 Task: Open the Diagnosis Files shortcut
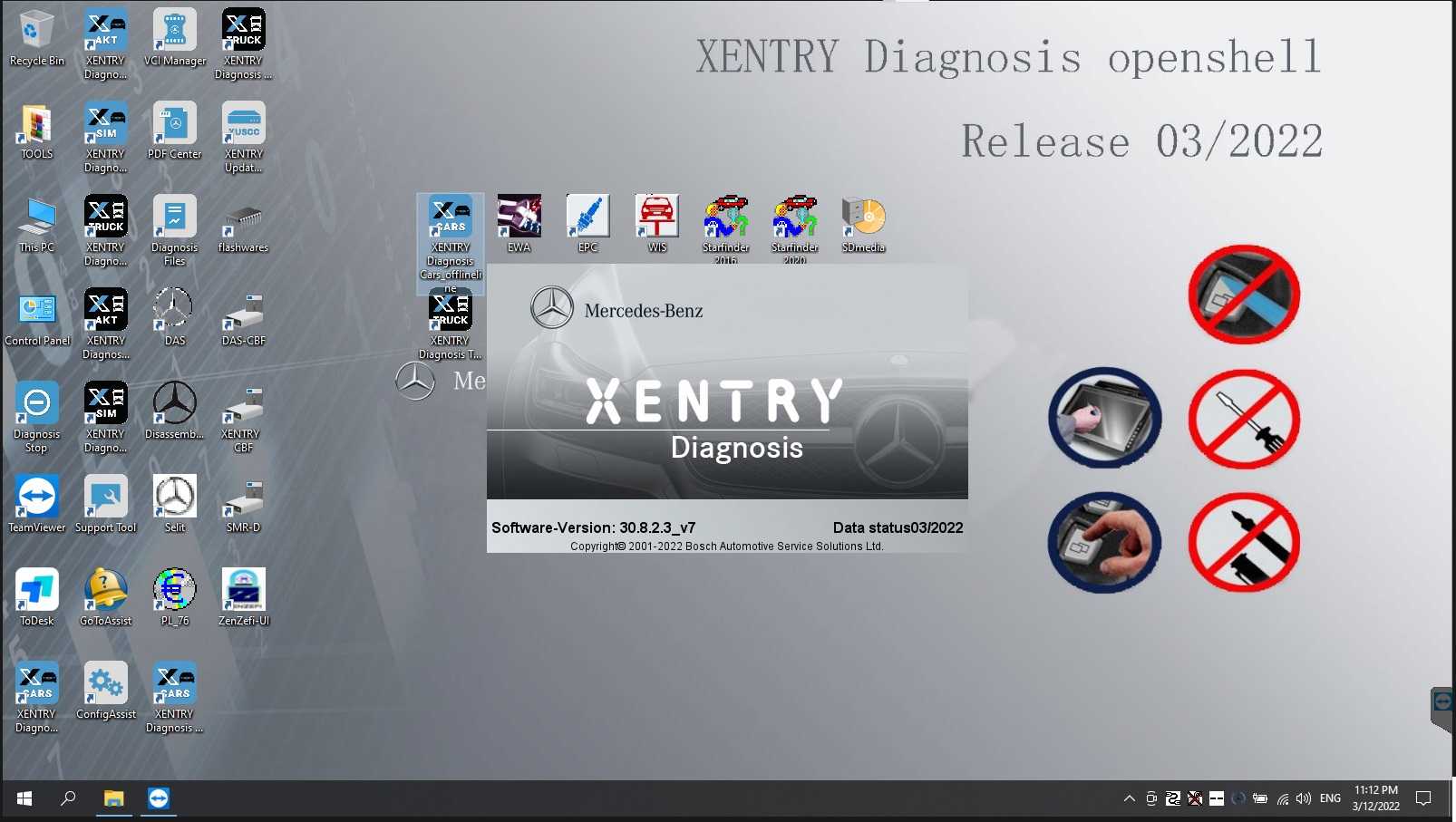click(x=175, y=230)
